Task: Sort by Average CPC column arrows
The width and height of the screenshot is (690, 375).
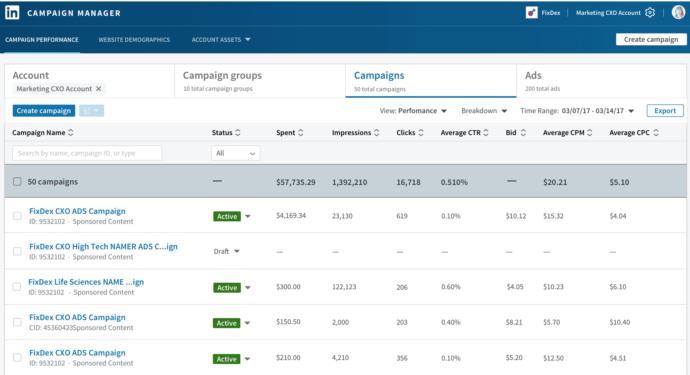Action: (656, 132)
